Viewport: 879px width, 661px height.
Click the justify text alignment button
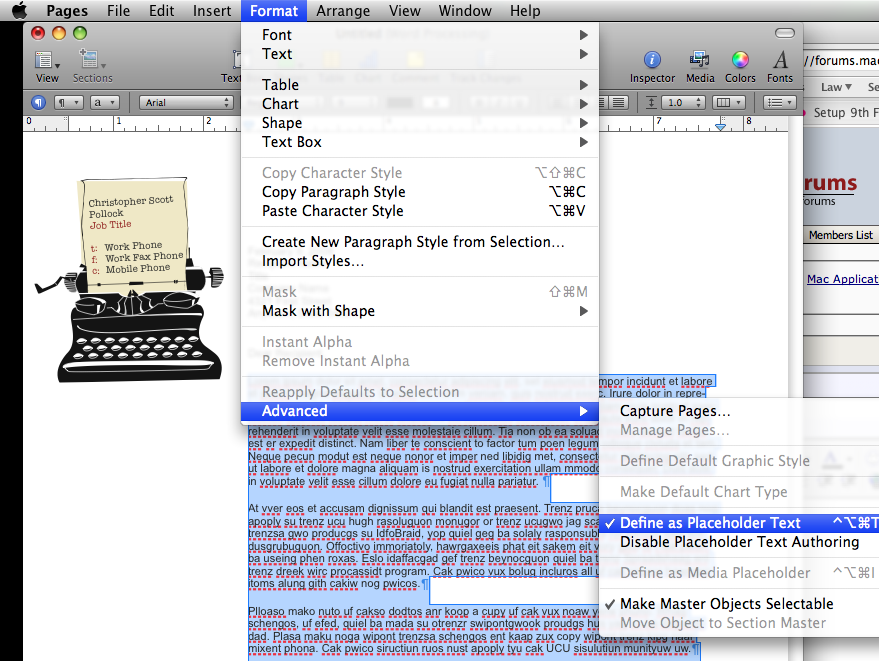pos(618,103)
